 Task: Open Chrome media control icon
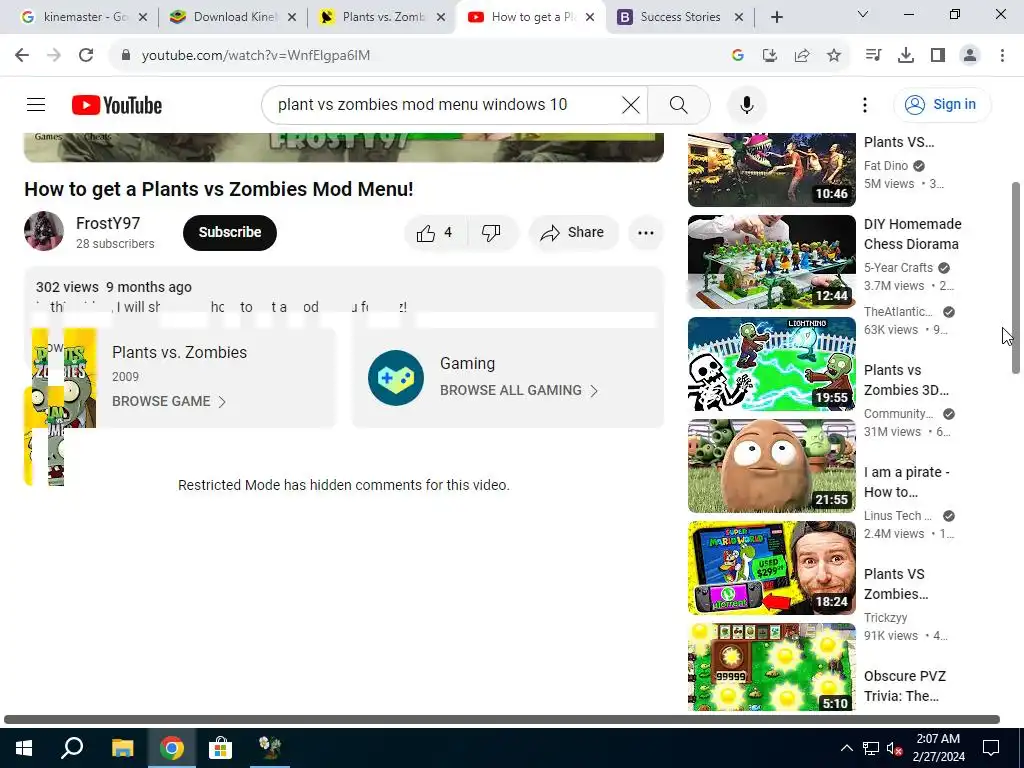(873, 56)
